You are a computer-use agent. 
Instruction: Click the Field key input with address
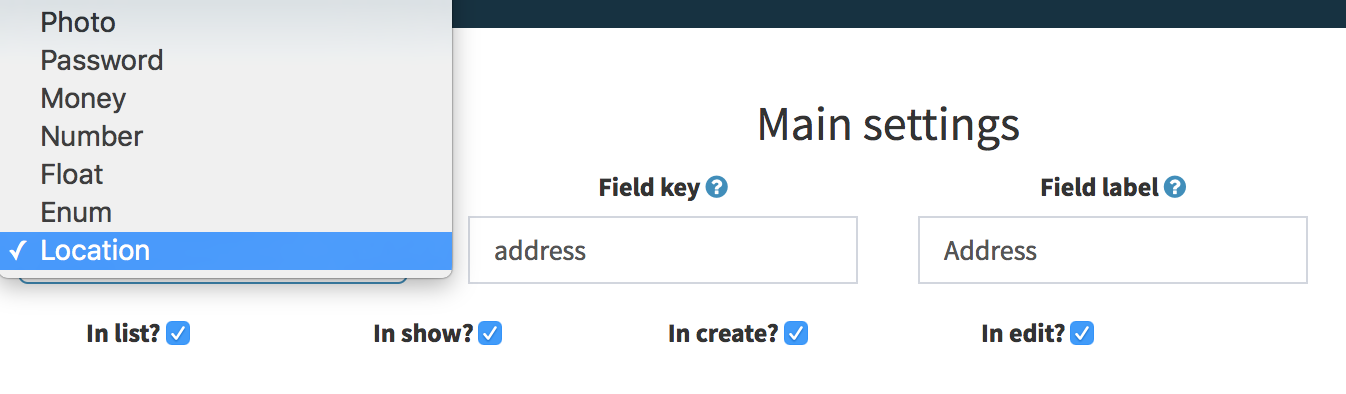[663, 250]
